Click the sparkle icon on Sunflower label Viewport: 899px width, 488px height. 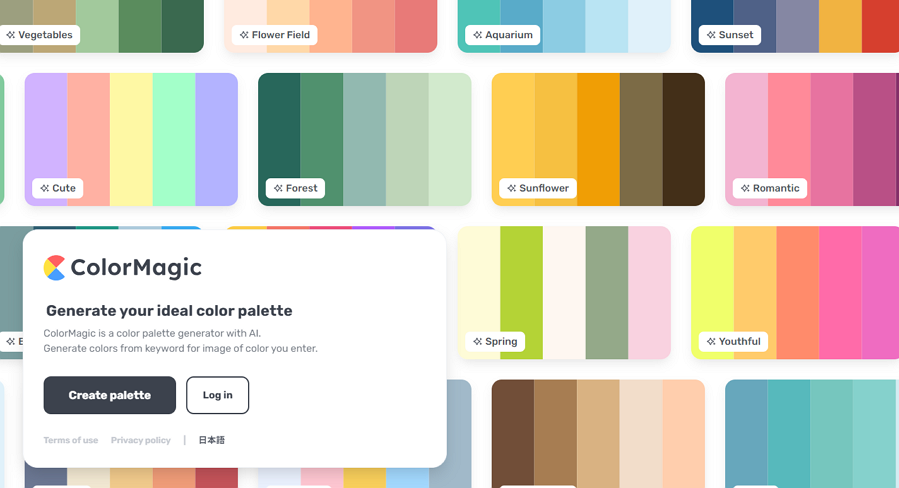pyautogui.click(x=511, y=188)
